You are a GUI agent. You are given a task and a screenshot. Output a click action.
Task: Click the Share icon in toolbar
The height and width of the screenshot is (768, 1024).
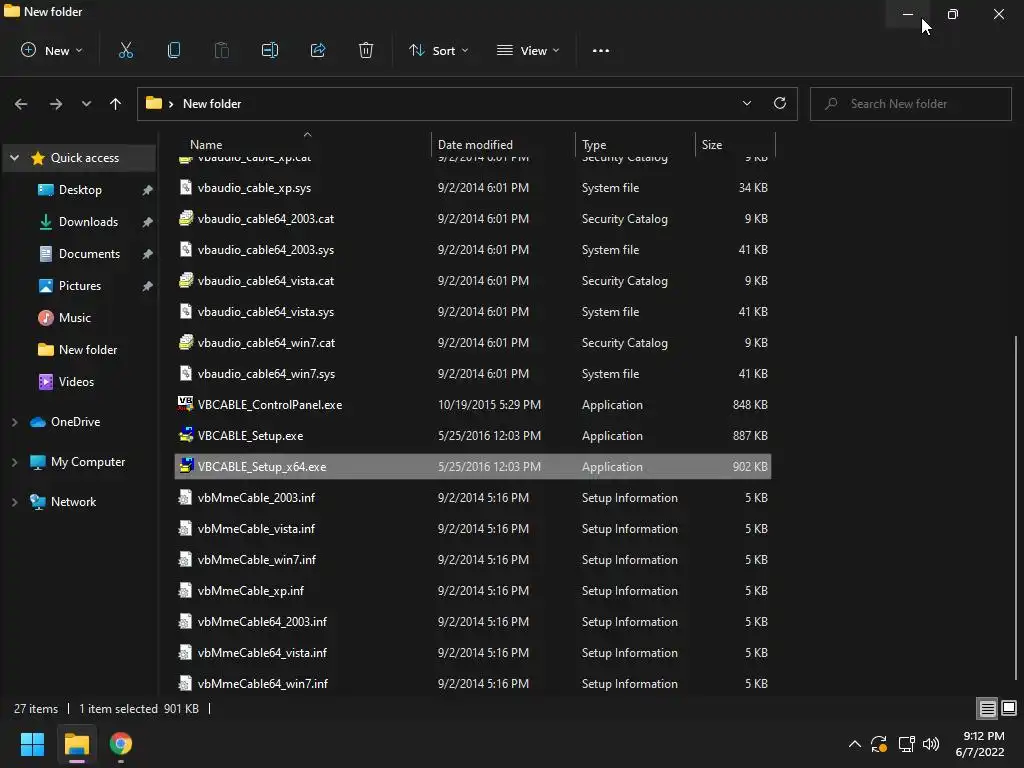318,50
